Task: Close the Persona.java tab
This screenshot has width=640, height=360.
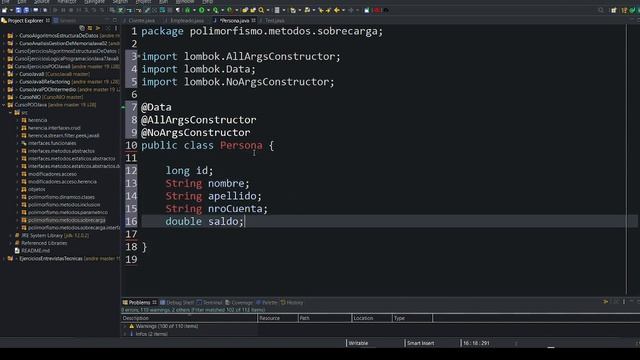Action: (x=253, y=20)
